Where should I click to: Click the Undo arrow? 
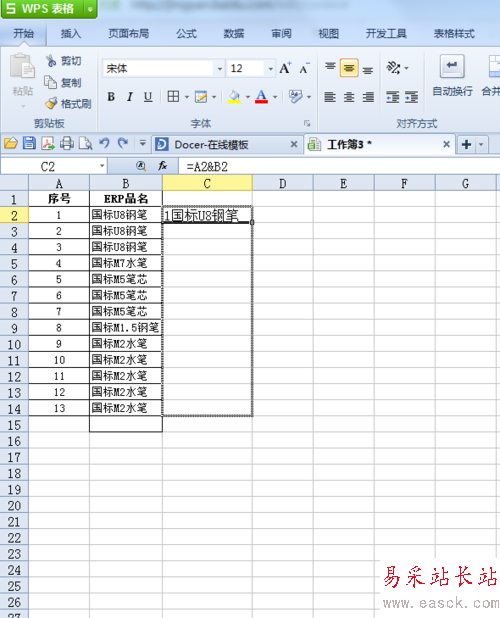point(104,143)
